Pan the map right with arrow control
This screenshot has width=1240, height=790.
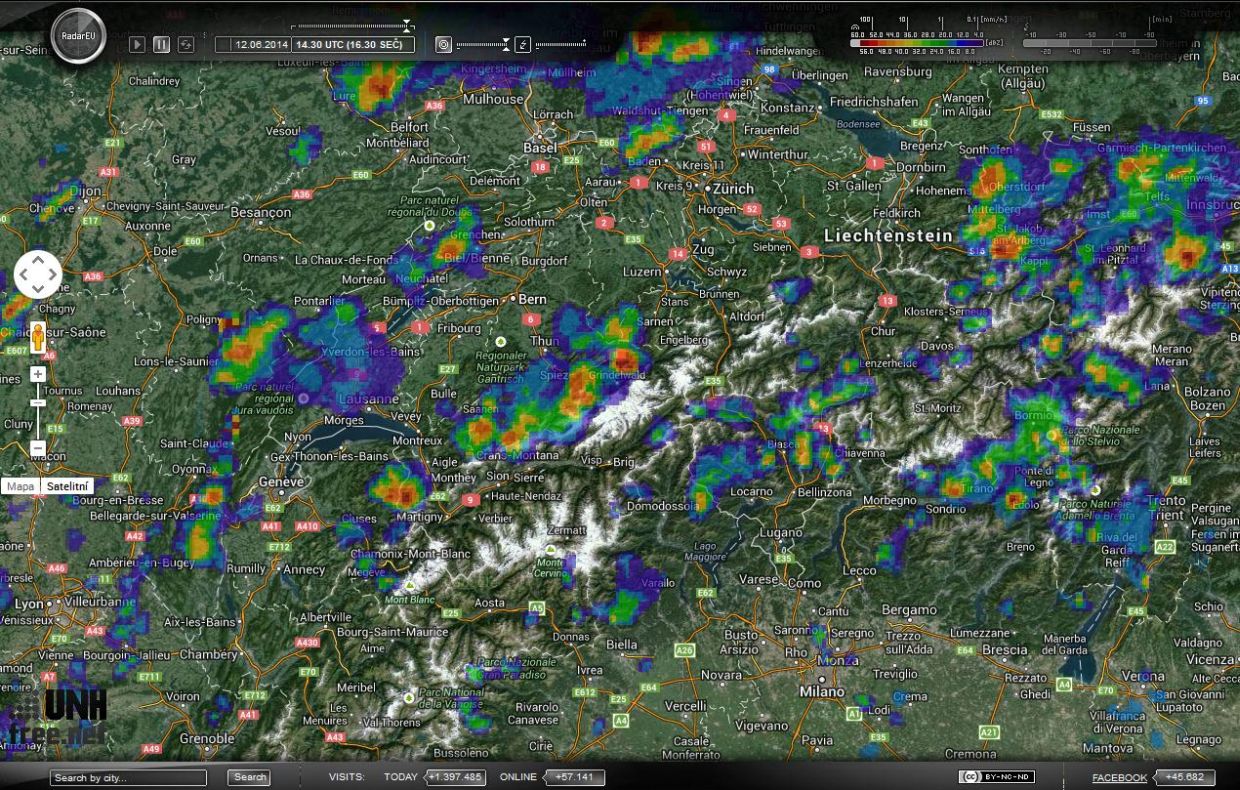tap(52, 275)
